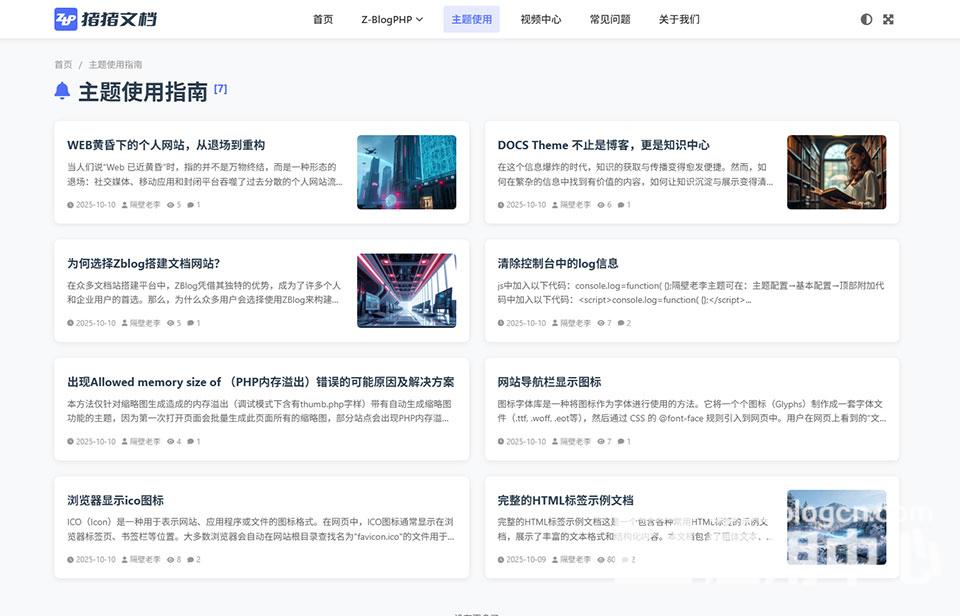
Task: Click the 首页 breadcrumb link
Action: 62,64
